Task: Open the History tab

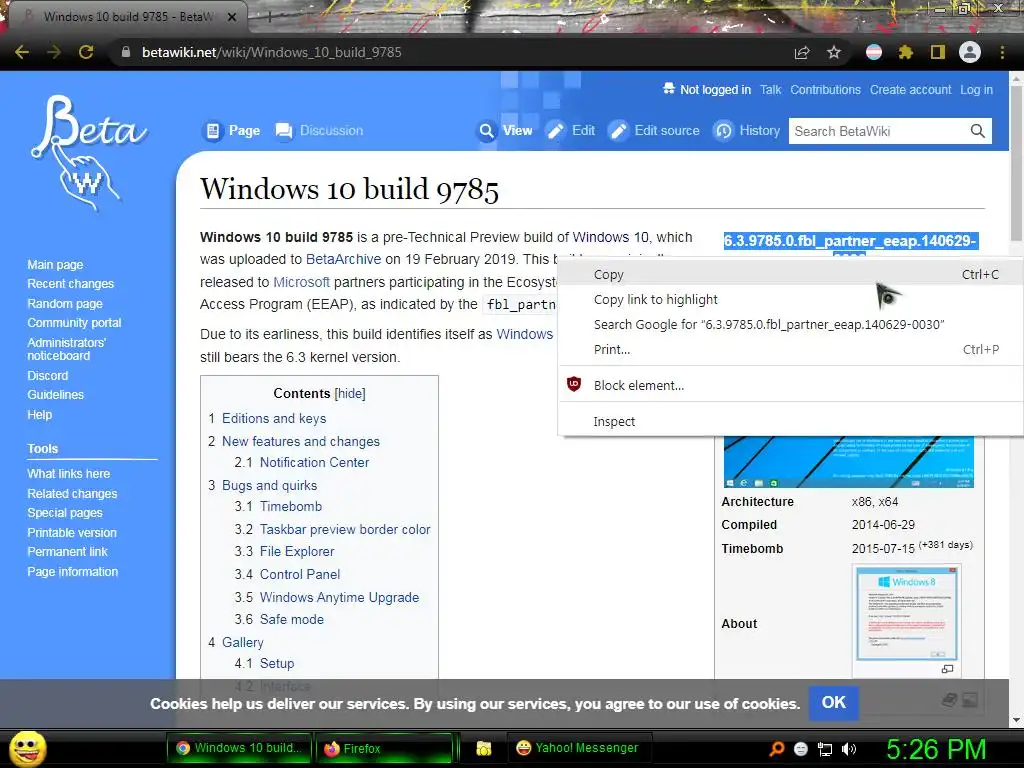Action: 747,131
